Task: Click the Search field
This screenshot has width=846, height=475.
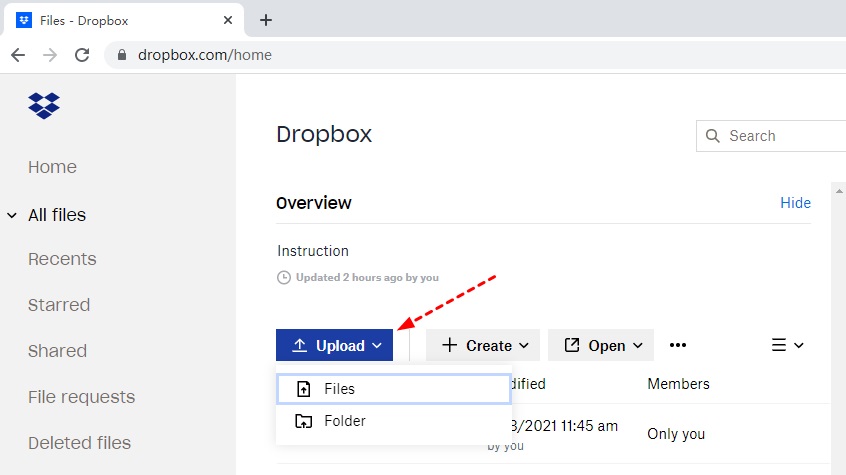Action: [772, 136]
